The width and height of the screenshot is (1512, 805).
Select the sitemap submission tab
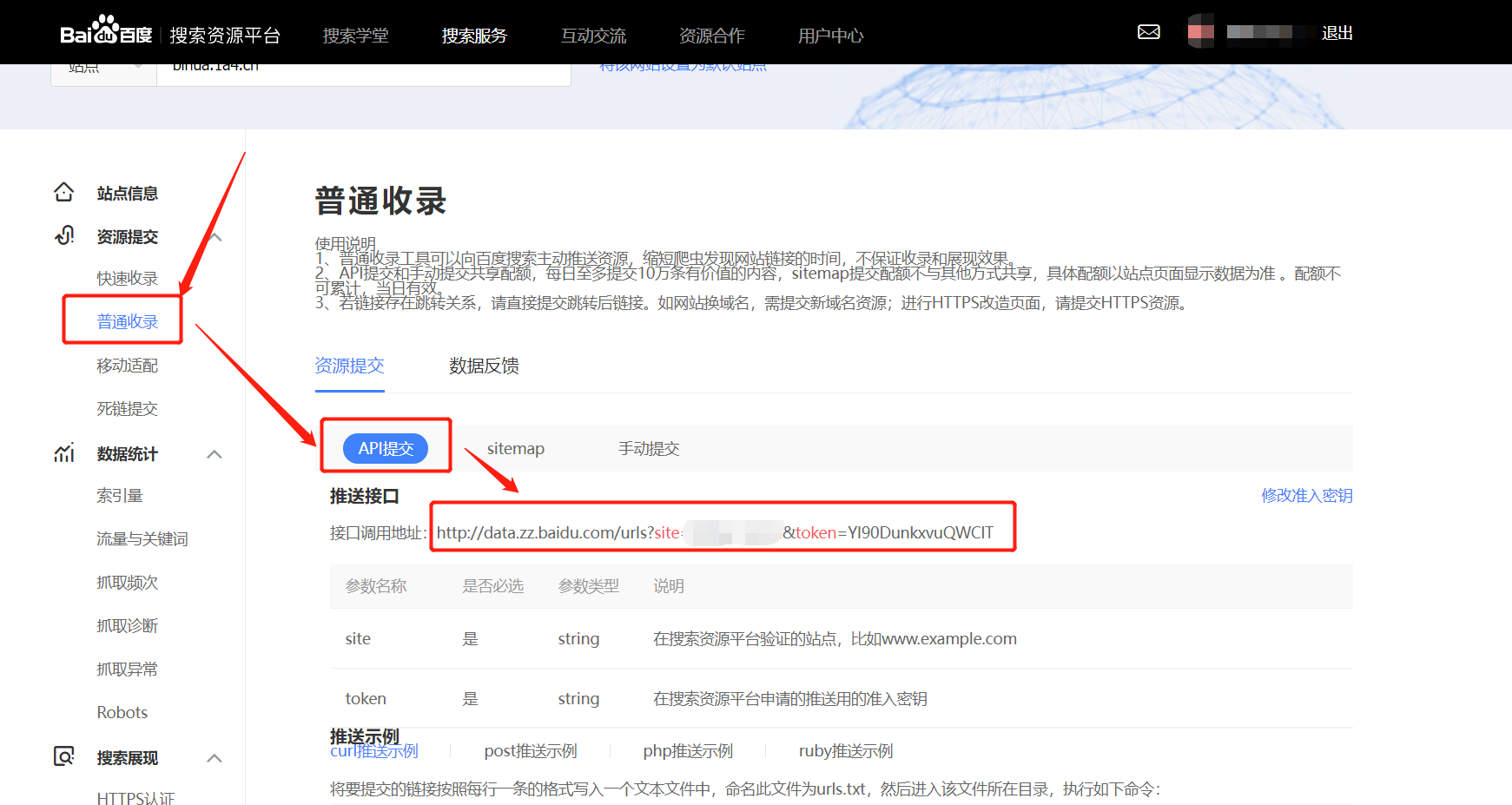515,448
